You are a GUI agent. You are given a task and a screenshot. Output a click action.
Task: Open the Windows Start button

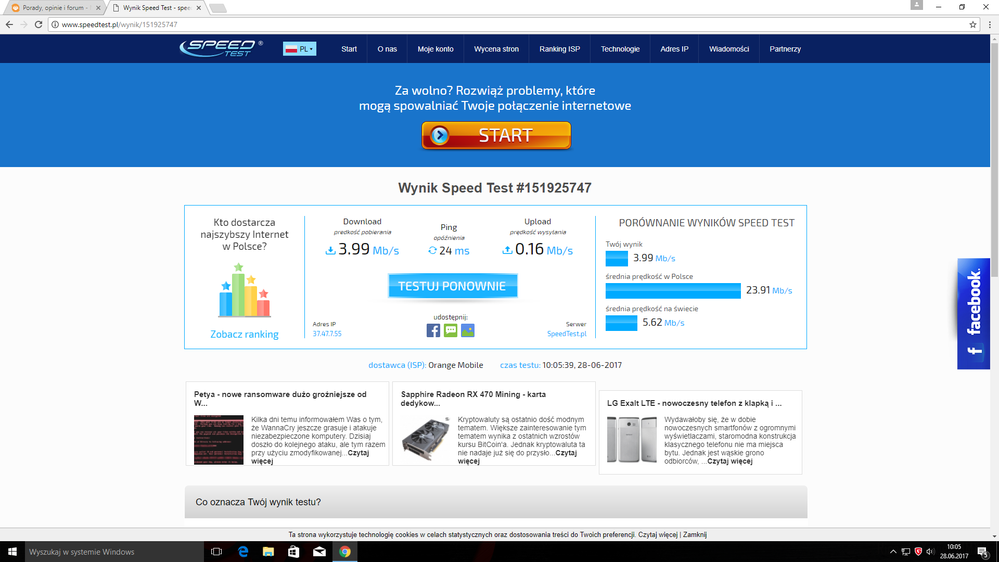click(x=12, y=552)
